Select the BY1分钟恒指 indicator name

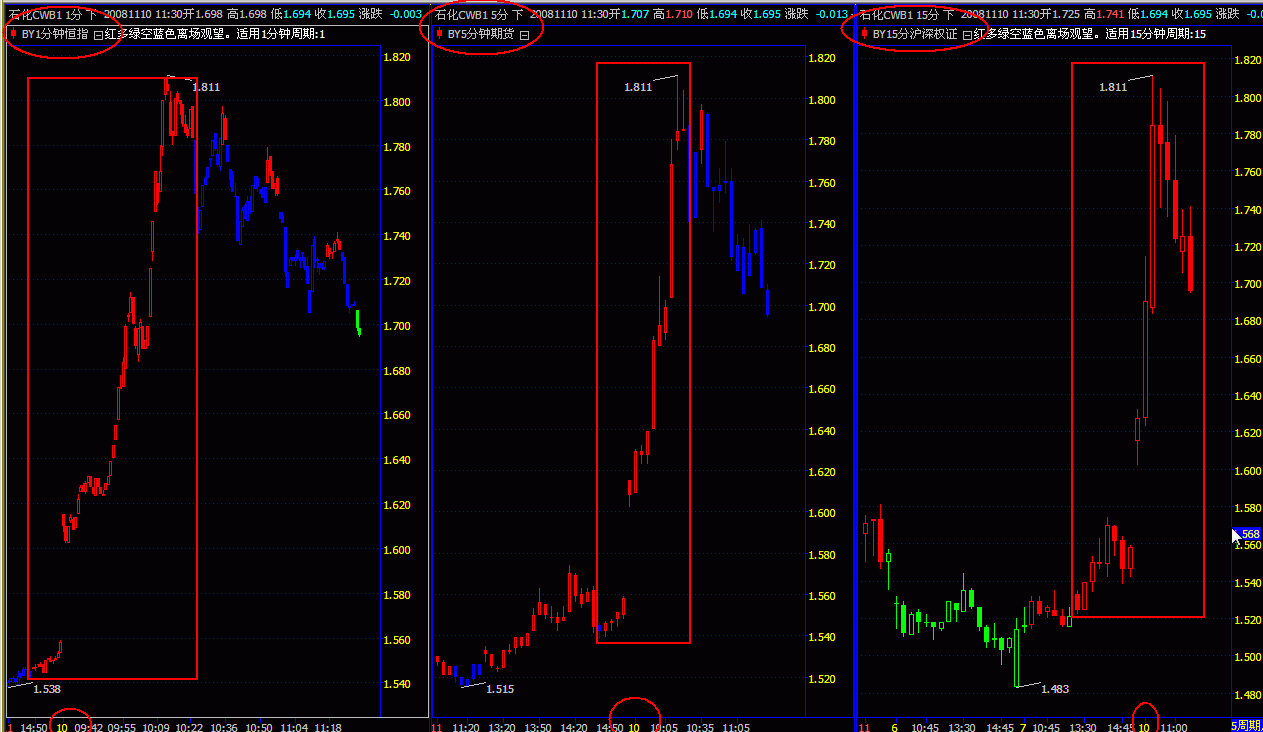point(55,34)
